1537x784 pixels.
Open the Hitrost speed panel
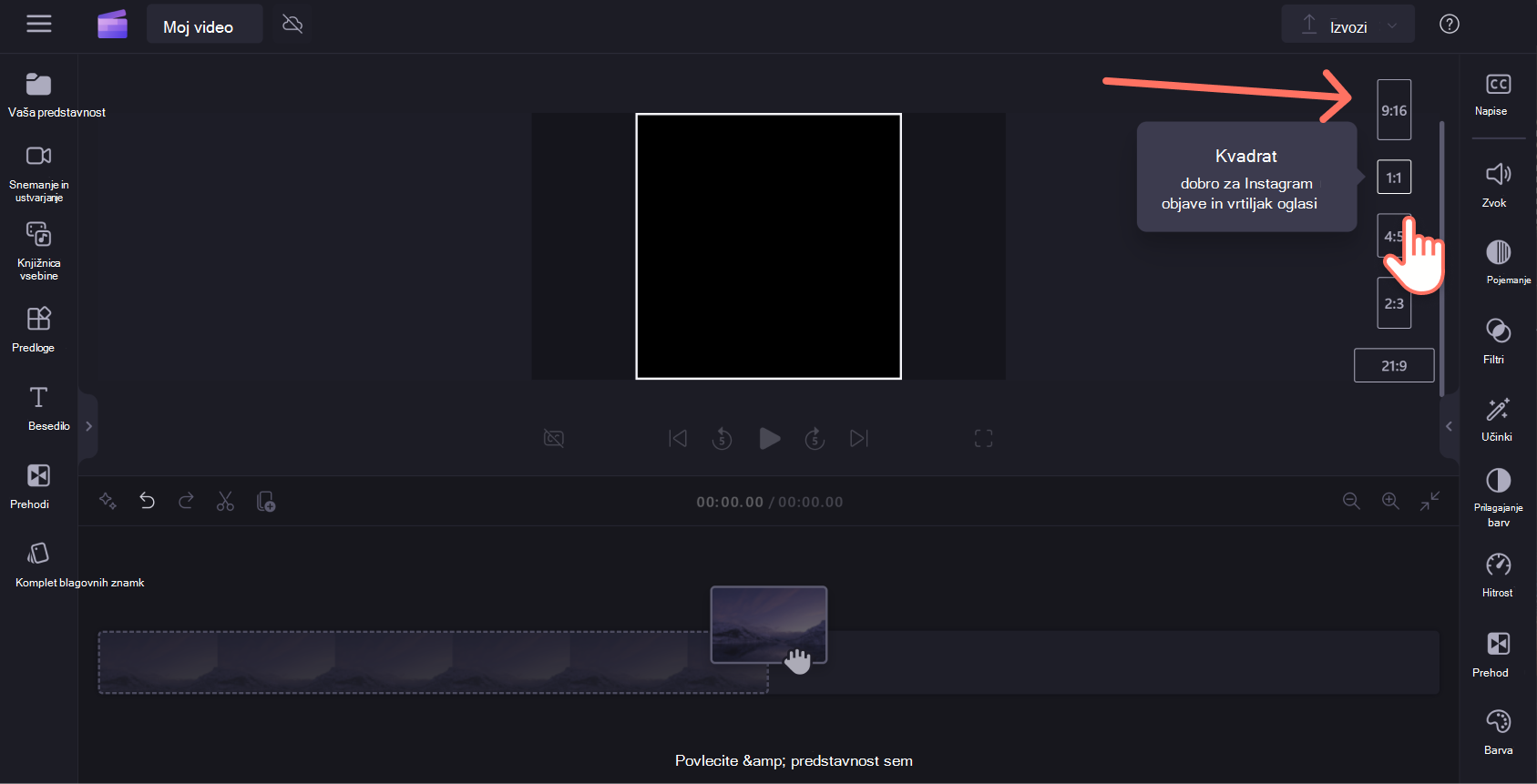click(x=1498, y=575)
